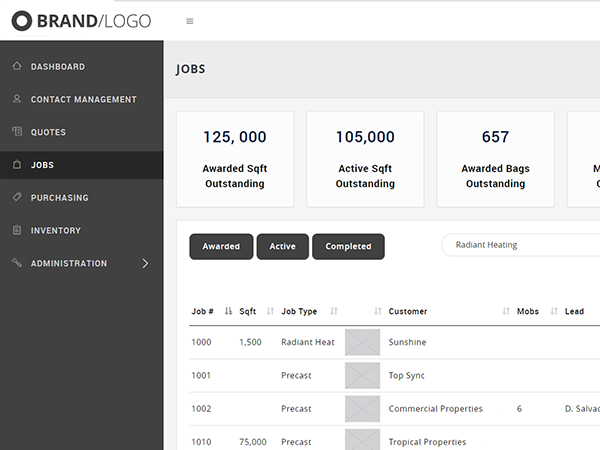This screenshot has width=600, height=450.
Task: Click job number 1010
Action: [x=201, y=442]
